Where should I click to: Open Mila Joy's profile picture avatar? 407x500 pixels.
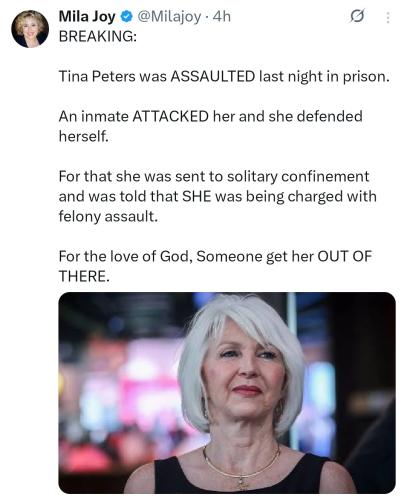[x=30, y=29]
